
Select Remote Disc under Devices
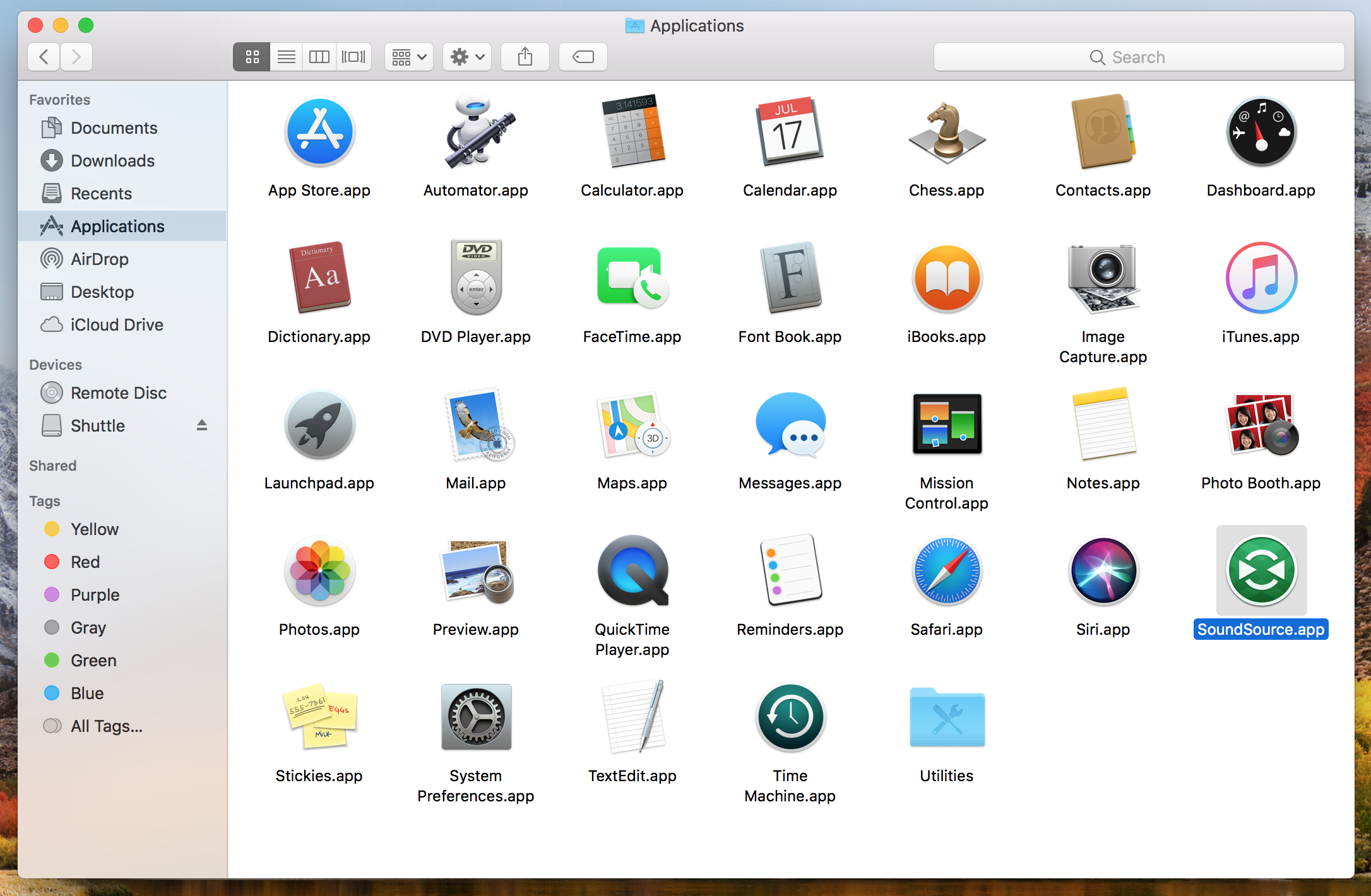122,393
